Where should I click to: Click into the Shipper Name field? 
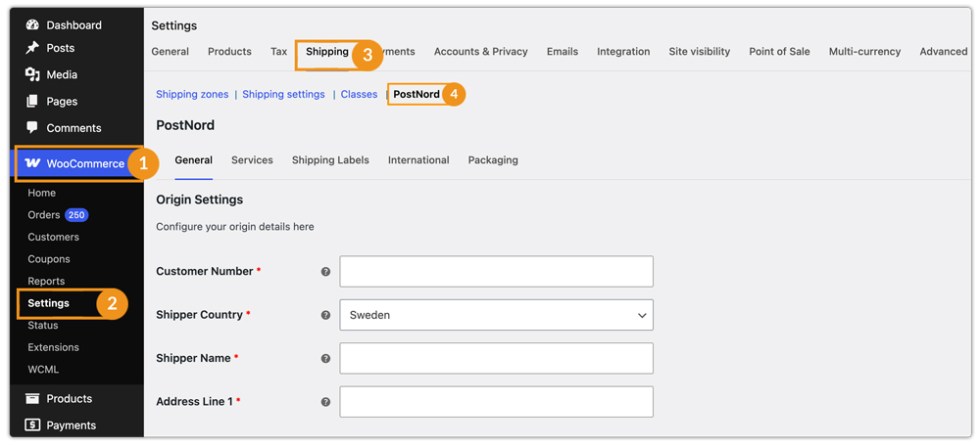point(496,358)
